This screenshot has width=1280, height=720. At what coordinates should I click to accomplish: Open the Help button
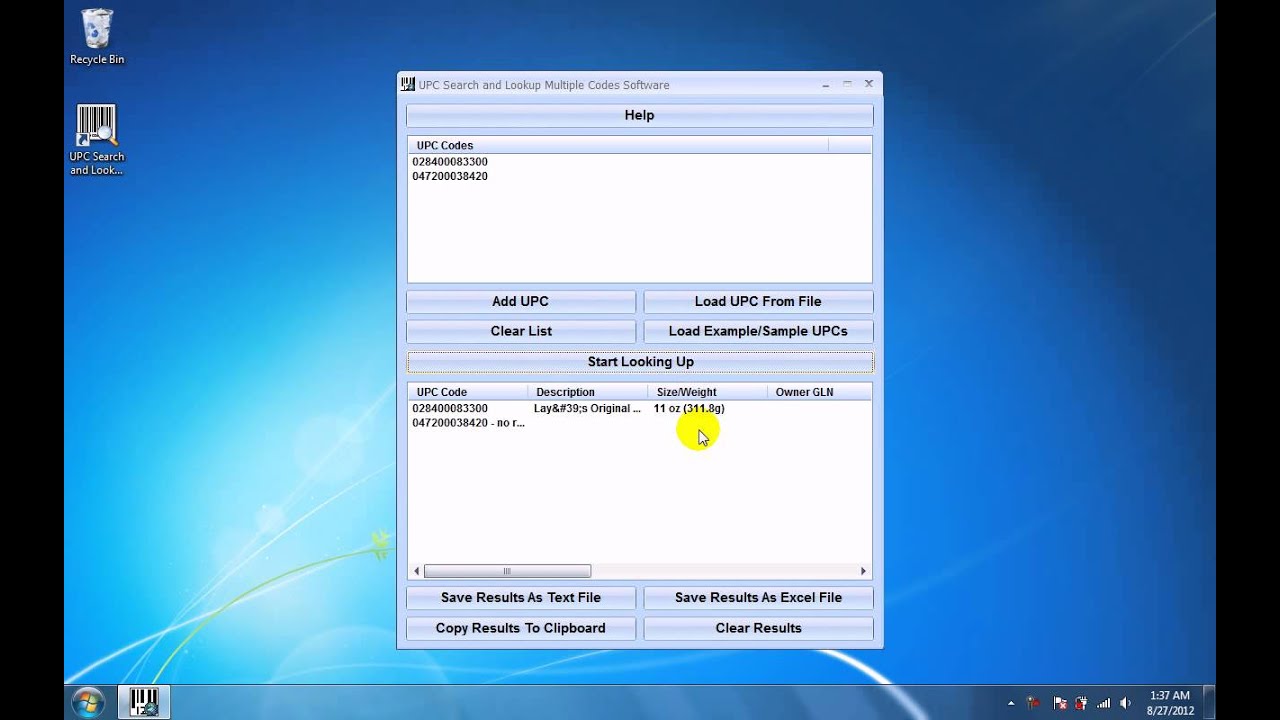[x=639, y=115]
